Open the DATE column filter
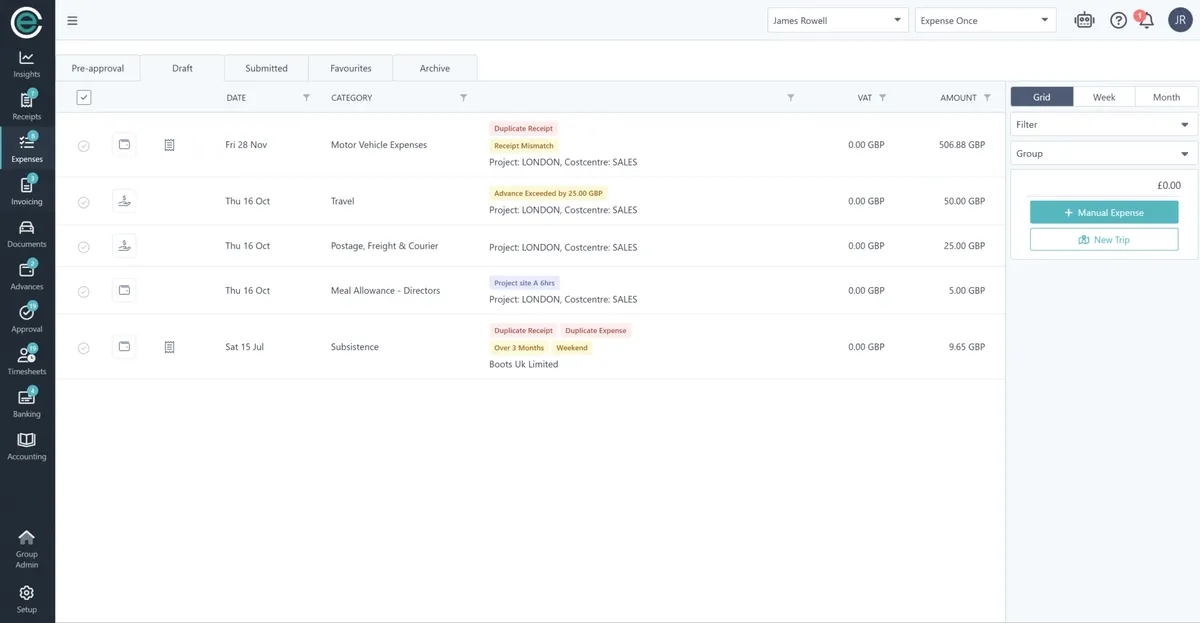Screen dimensions: 1200x623 (x=306, y=98)
